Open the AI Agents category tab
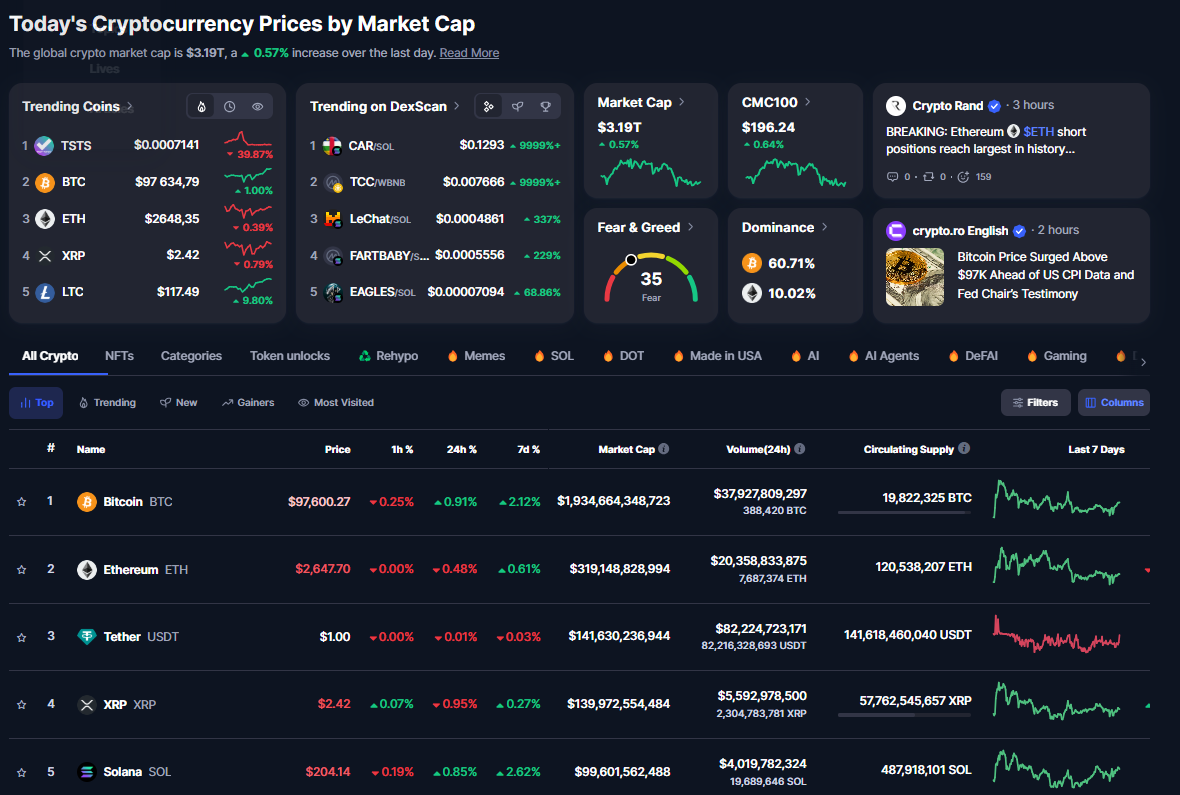Viewport: 1180px width, 795px height. coord(883,356)
